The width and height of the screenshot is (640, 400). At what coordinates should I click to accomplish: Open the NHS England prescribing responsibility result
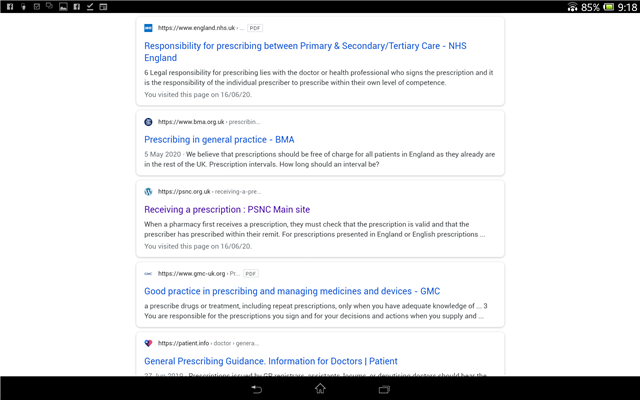point(305,51)
